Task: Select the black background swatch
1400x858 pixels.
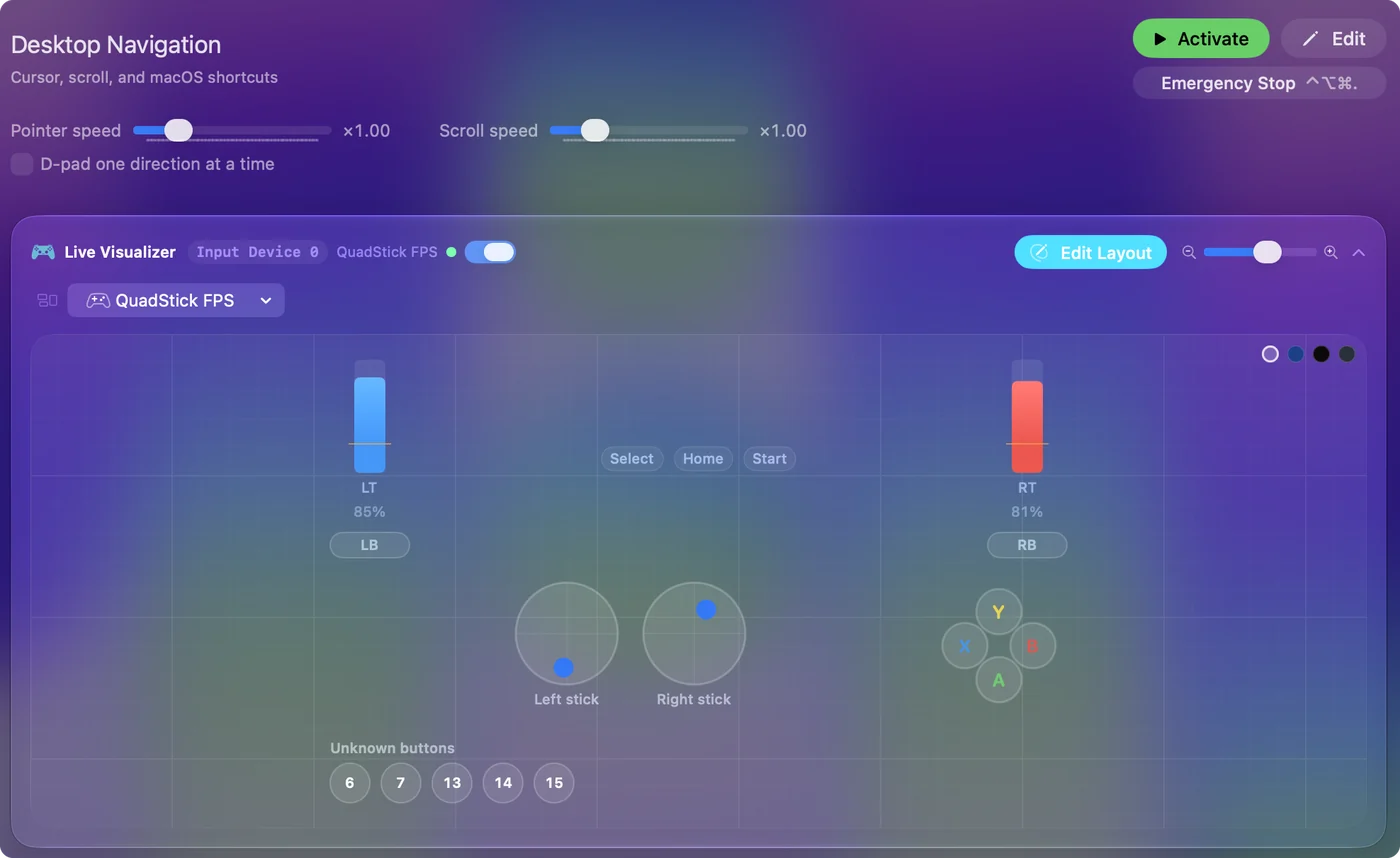Action: pyautogui.click(x=1321, y=354)
